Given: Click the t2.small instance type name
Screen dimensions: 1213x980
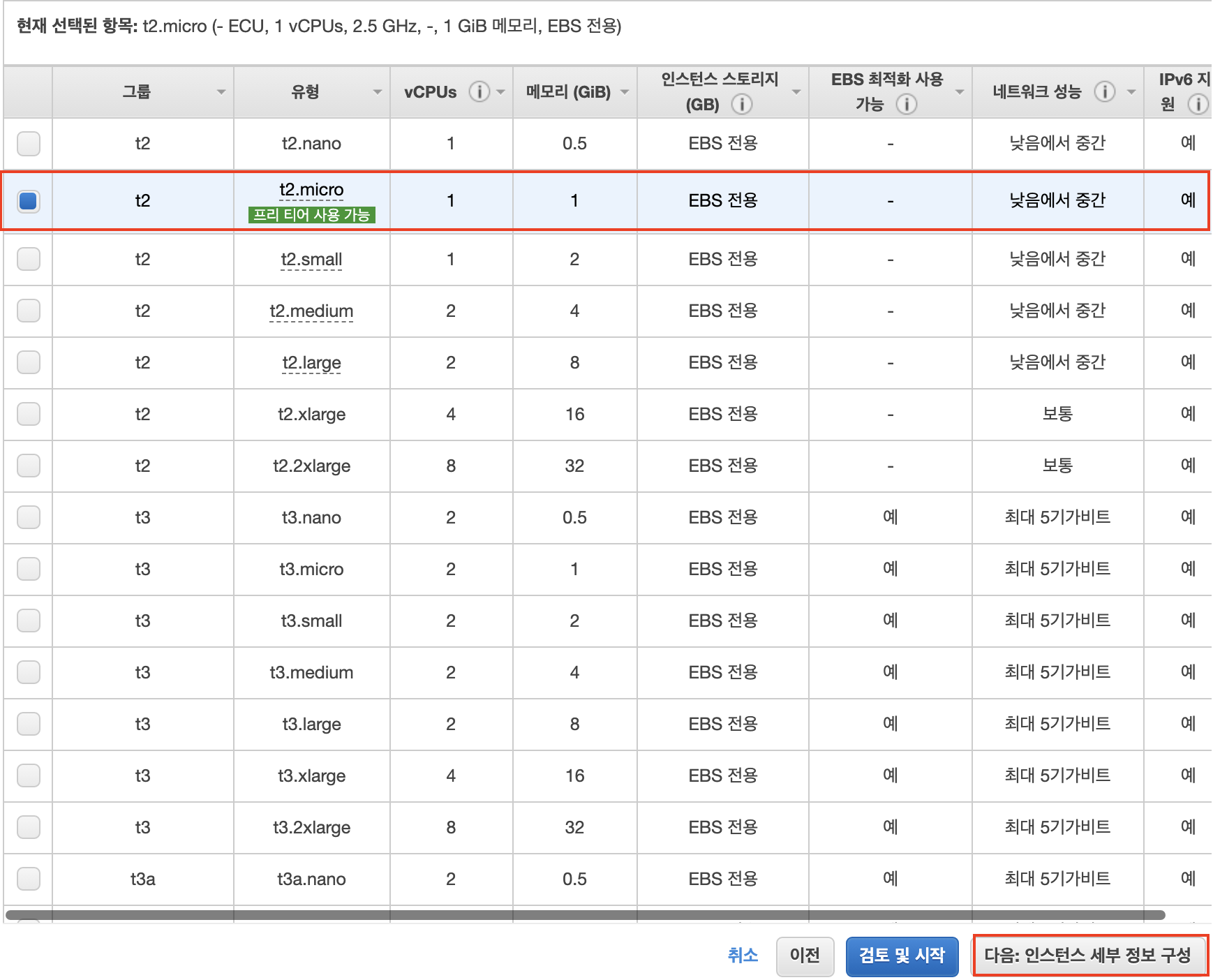Looking at the screenshot, I should coord(311,260).
